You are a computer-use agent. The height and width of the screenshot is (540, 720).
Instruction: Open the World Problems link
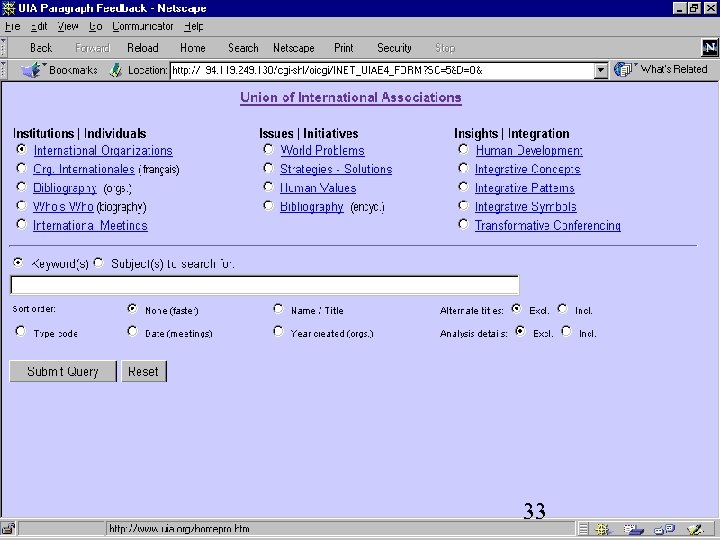pyautogui.click(x=322, y=150)
